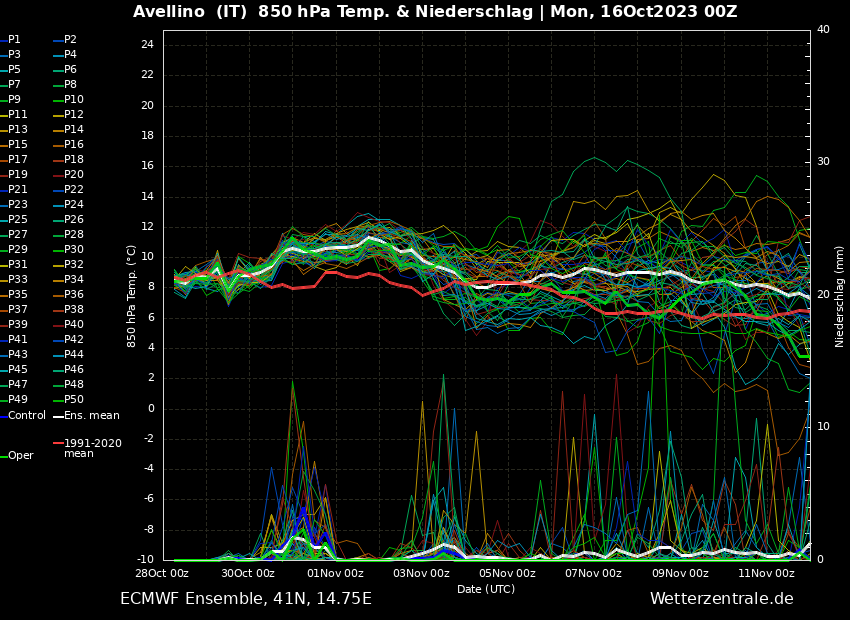The height and width of the screenshot is (620, 850).
Task: Click the 28Oct 00z date tick
Action: 162,573
